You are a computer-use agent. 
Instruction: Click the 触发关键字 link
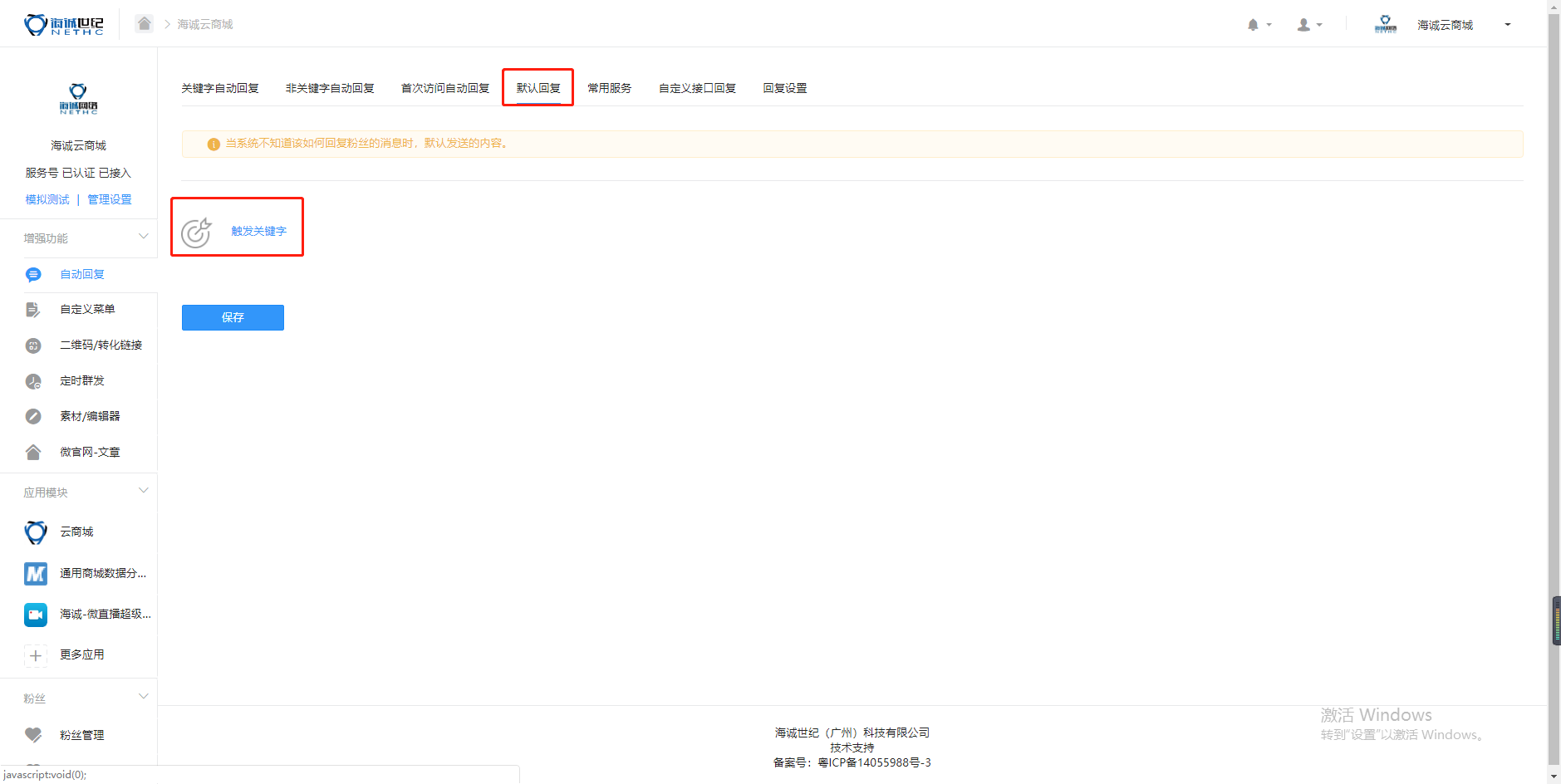click(x=259, y=232)
